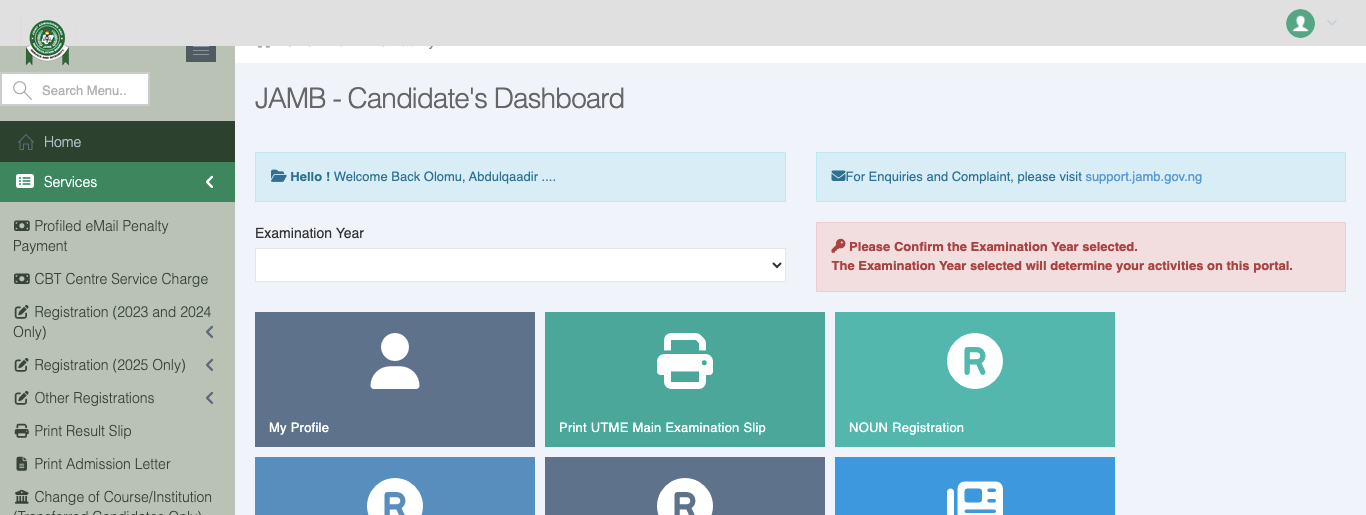Expand the arrow beside the user avatar
The height and width of the screenshot is (515, 1366).
1331,23
